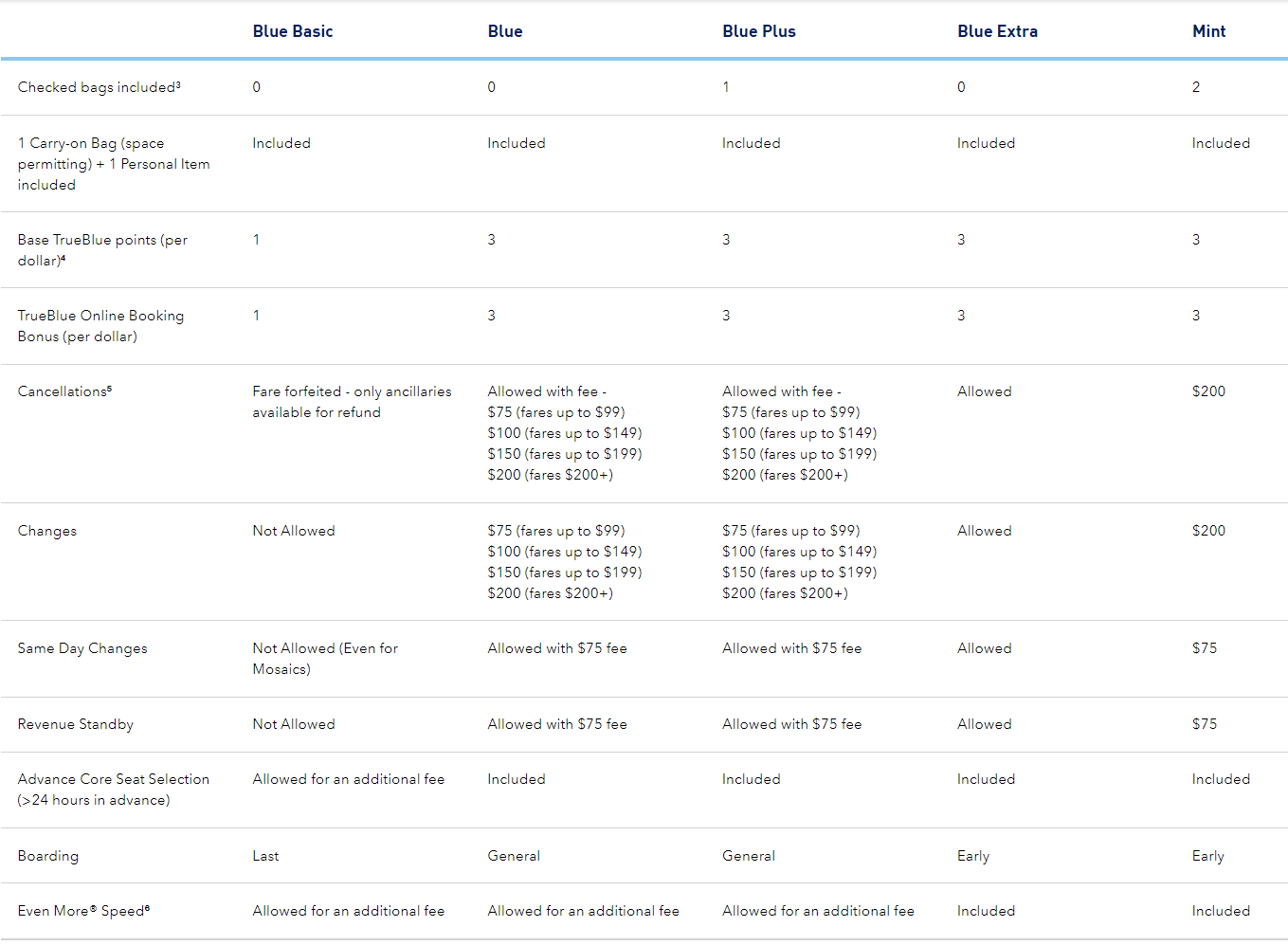Click Mint '$200' in Cancellations row
The height and width of the screenshot is (945, 1288).
click(1208, 391)
